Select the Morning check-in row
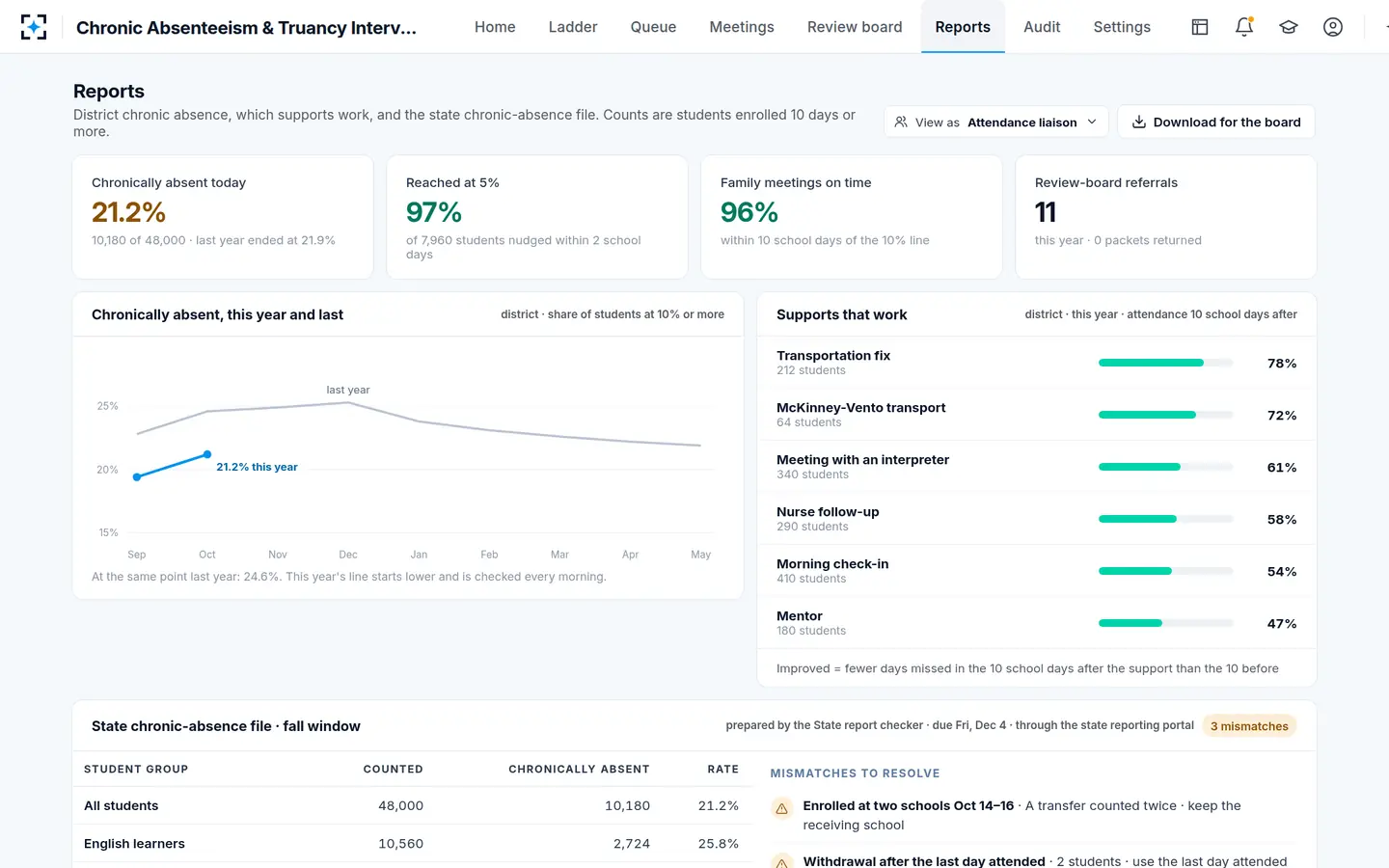The image size is (1389, 868). point(1037,571)
